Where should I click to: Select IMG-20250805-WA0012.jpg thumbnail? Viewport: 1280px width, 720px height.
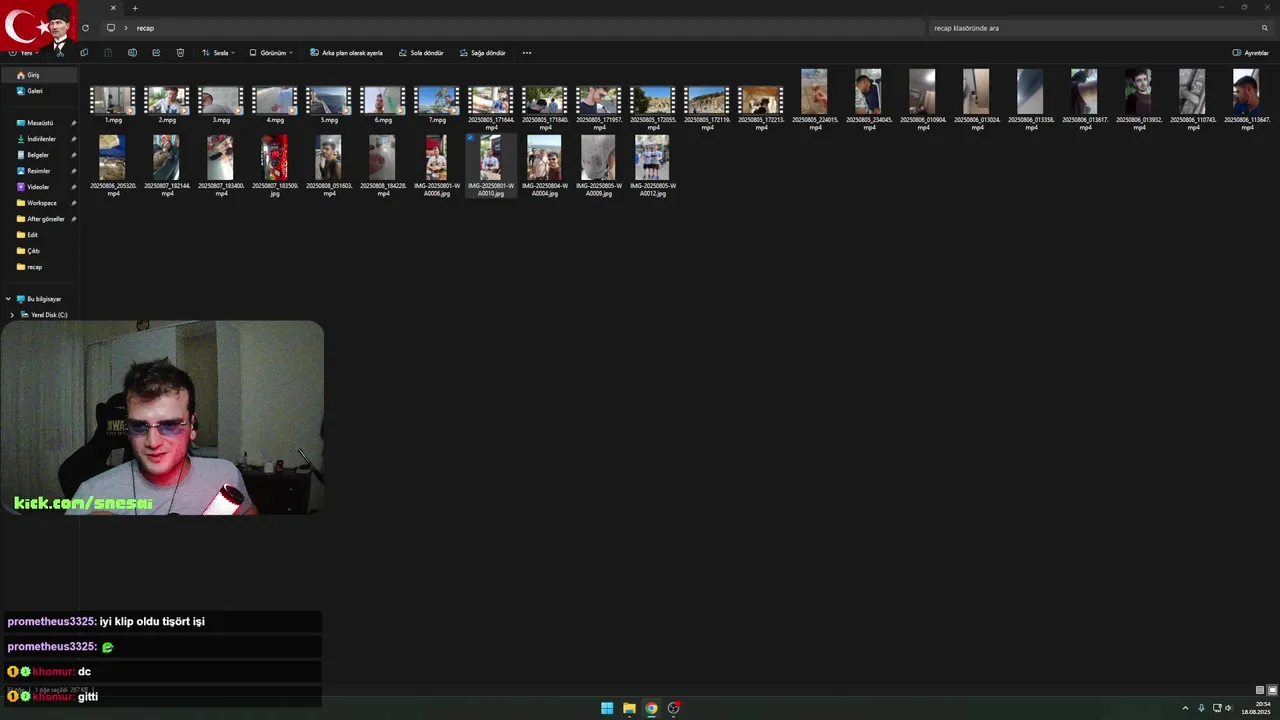[x=652, y=157]
